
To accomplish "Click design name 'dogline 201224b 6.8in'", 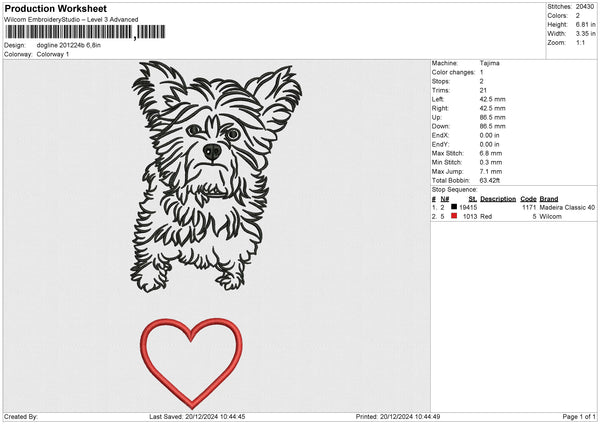I will [68, 45].
